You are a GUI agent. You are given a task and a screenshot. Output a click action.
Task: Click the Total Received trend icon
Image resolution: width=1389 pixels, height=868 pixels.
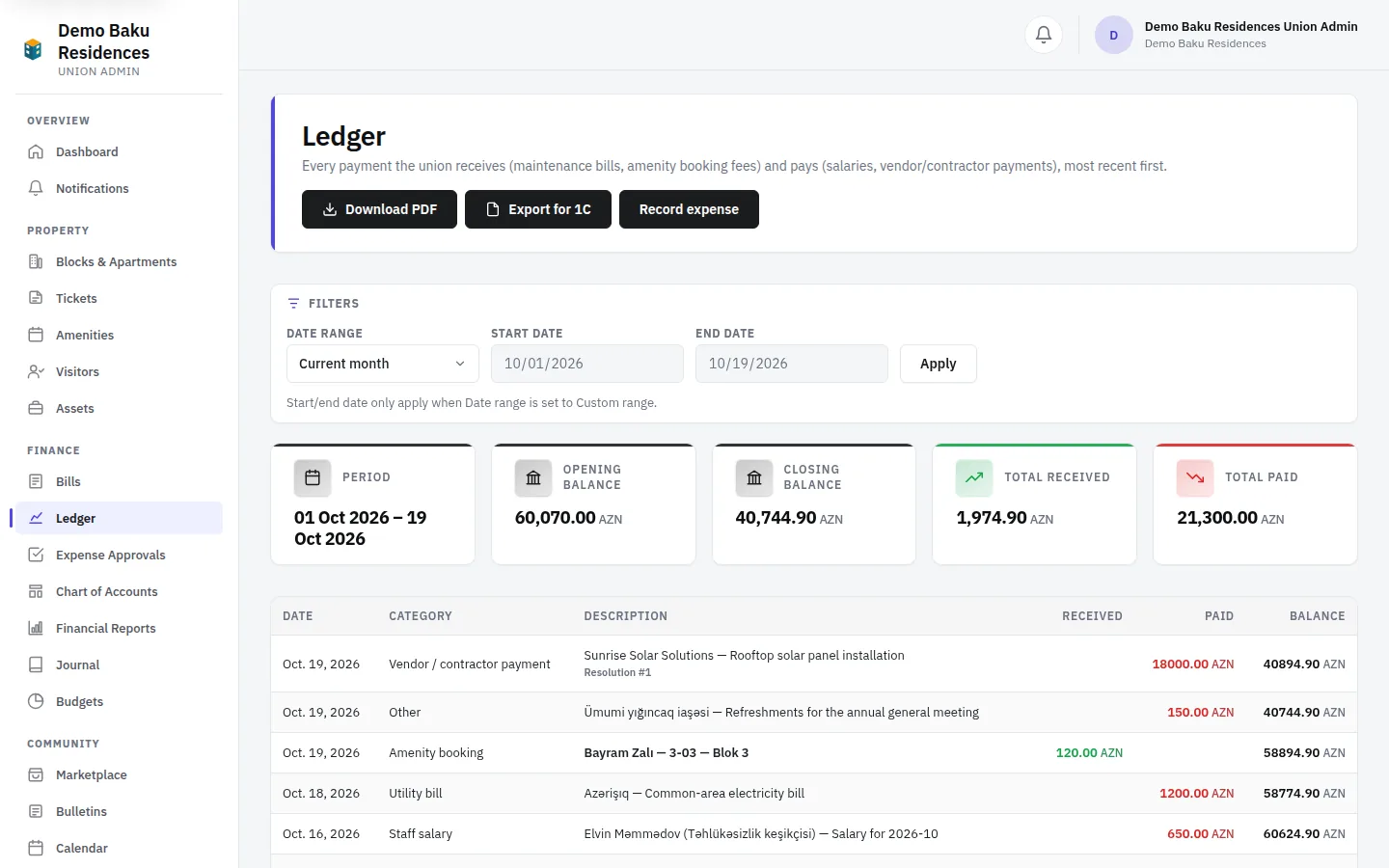pos(974,477)
